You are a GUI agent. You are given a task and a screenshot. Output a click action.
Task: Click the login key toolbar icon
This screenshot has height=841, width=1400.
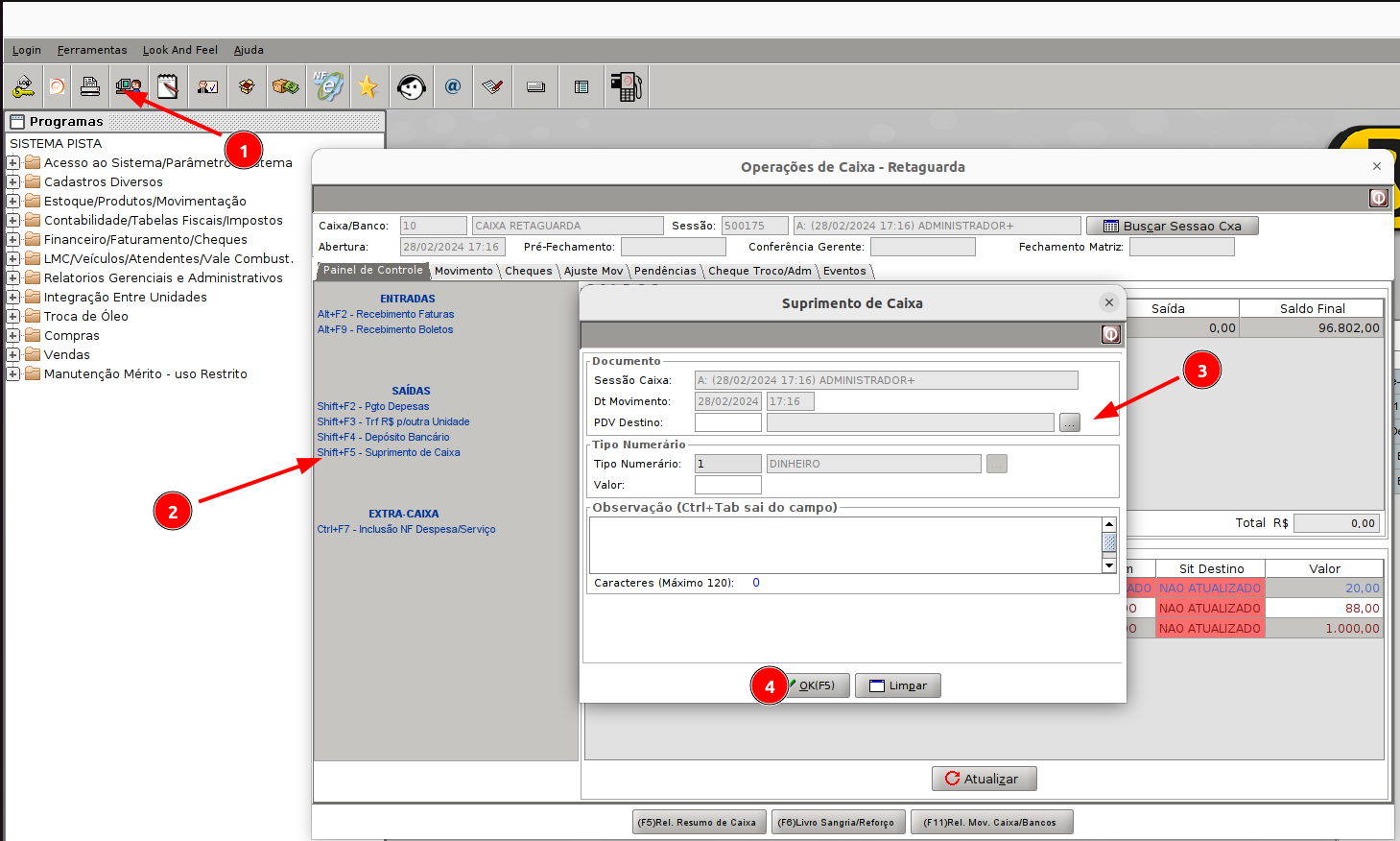pos(23,87)
